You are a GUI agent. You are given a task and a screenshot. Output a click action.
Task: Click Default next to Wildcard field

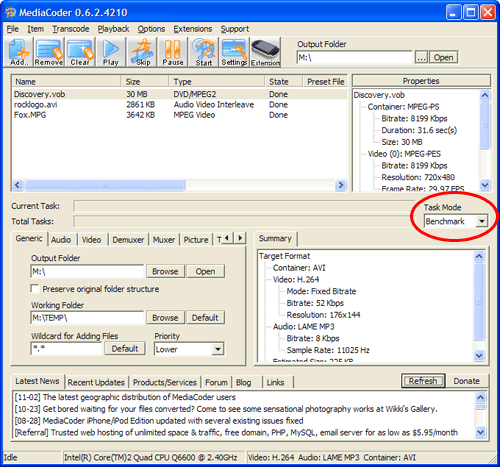pos(125,349)
